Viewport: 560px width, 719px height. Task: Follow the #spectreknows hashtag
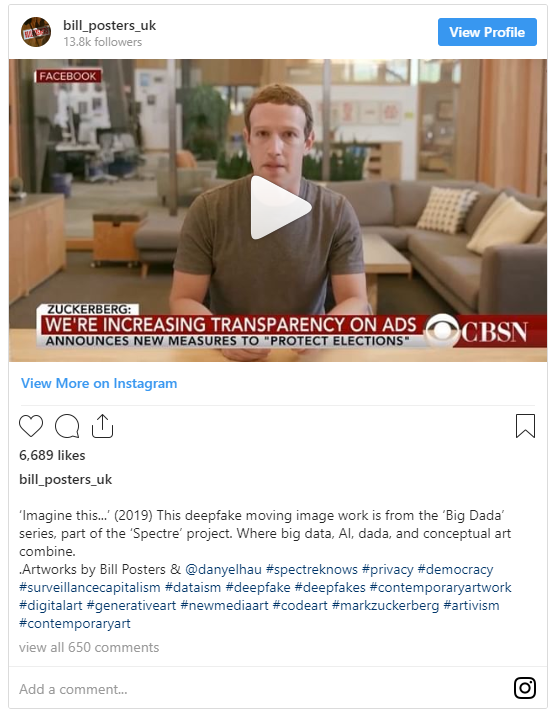pyautogui.click(x=312, y=570)
